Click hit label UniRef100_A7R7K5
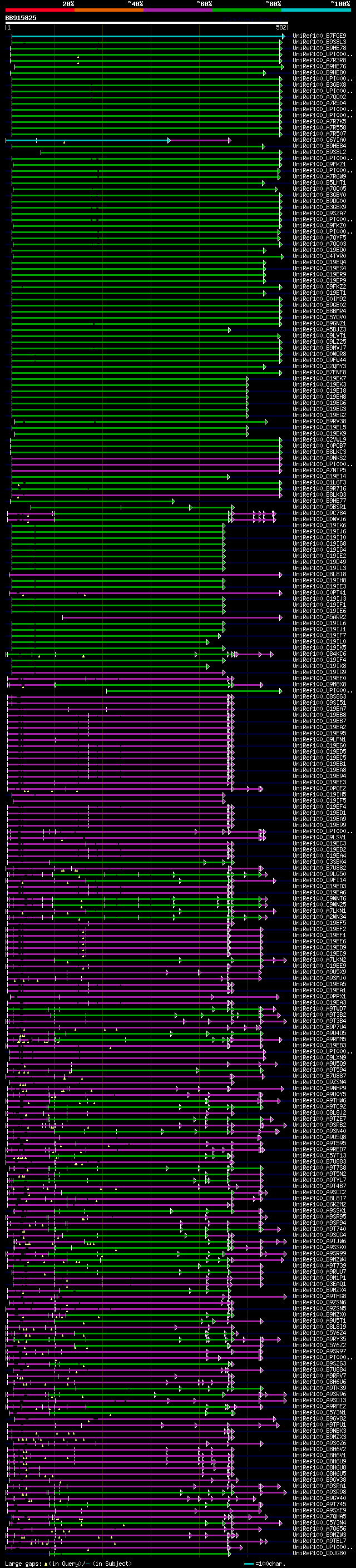 pos(319,121)
